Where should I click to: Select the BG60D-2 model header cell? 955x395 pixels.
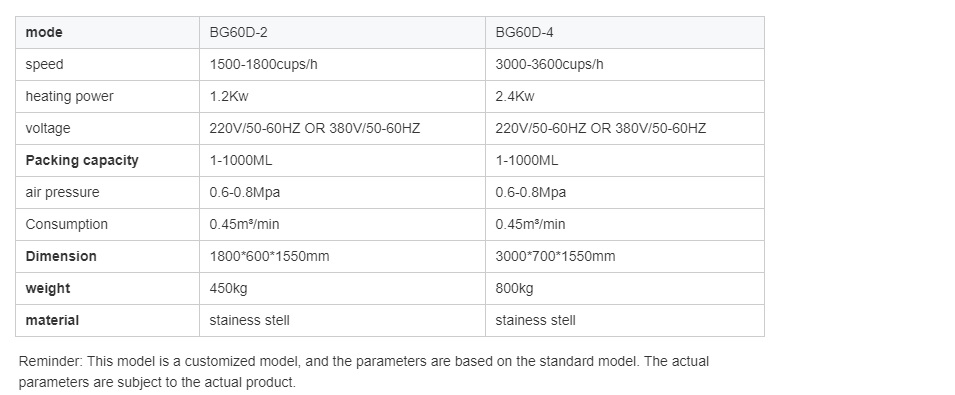[342, 33]
